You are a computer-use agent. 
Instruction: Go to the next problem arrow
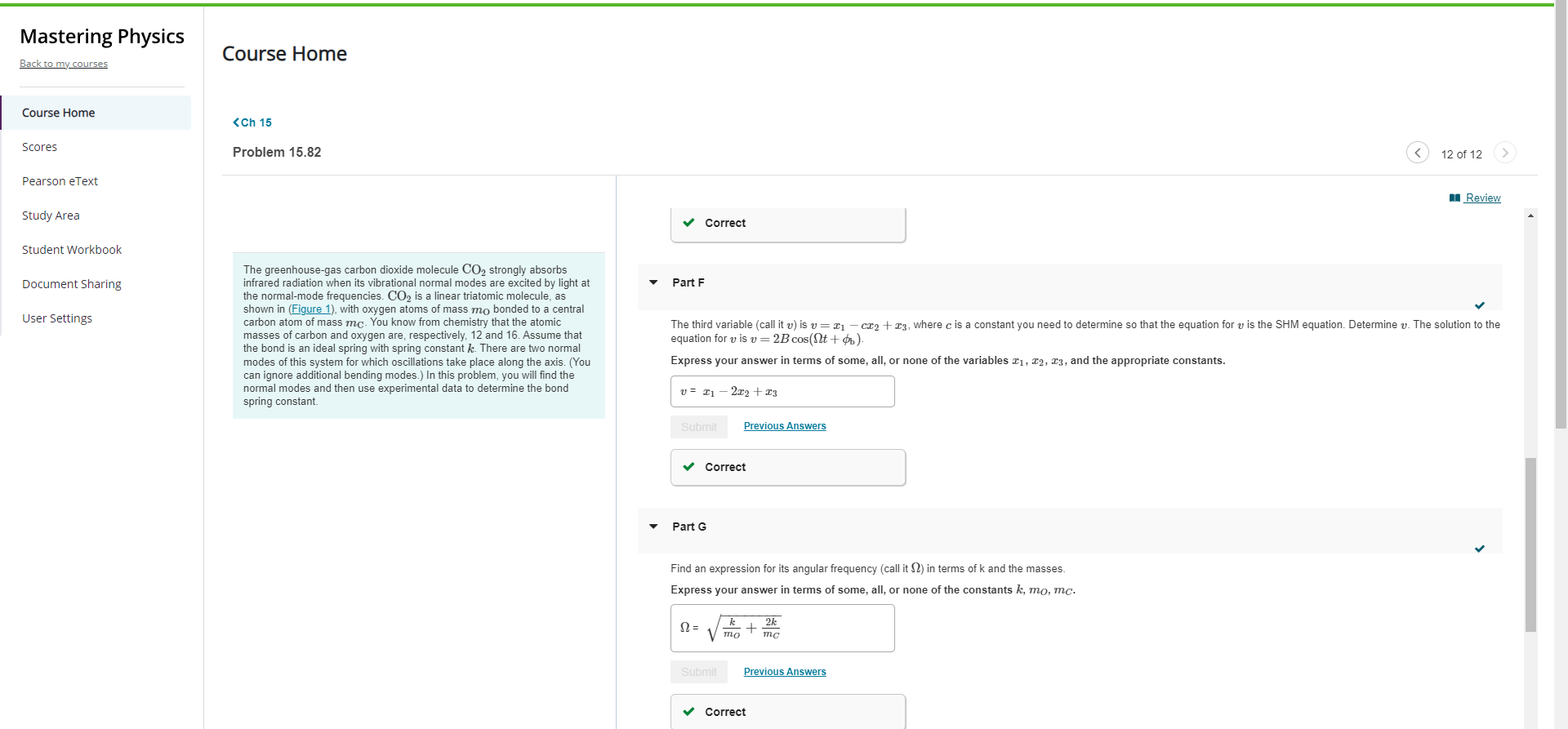click(1504, 153)
